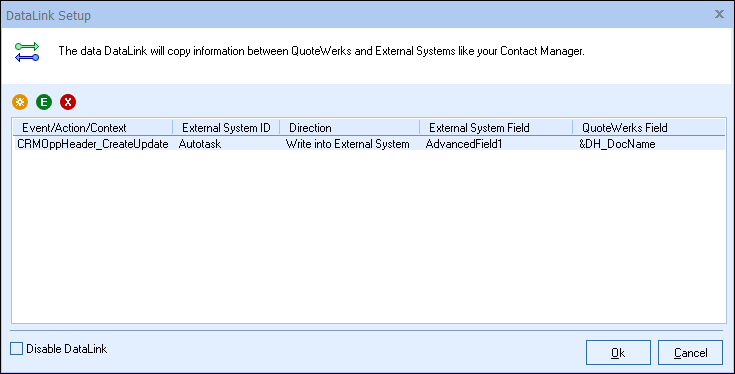
Task: Close the DataLink Setup dialog
Action: 719,15
